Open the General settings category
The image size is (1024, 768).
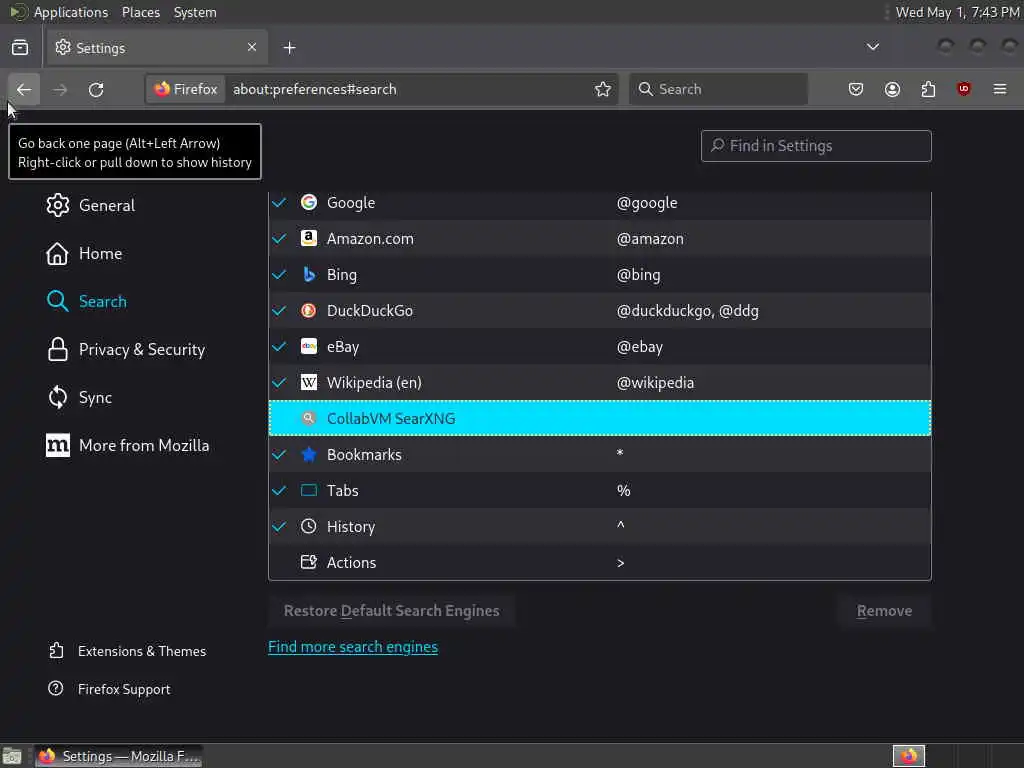(91, 205)
